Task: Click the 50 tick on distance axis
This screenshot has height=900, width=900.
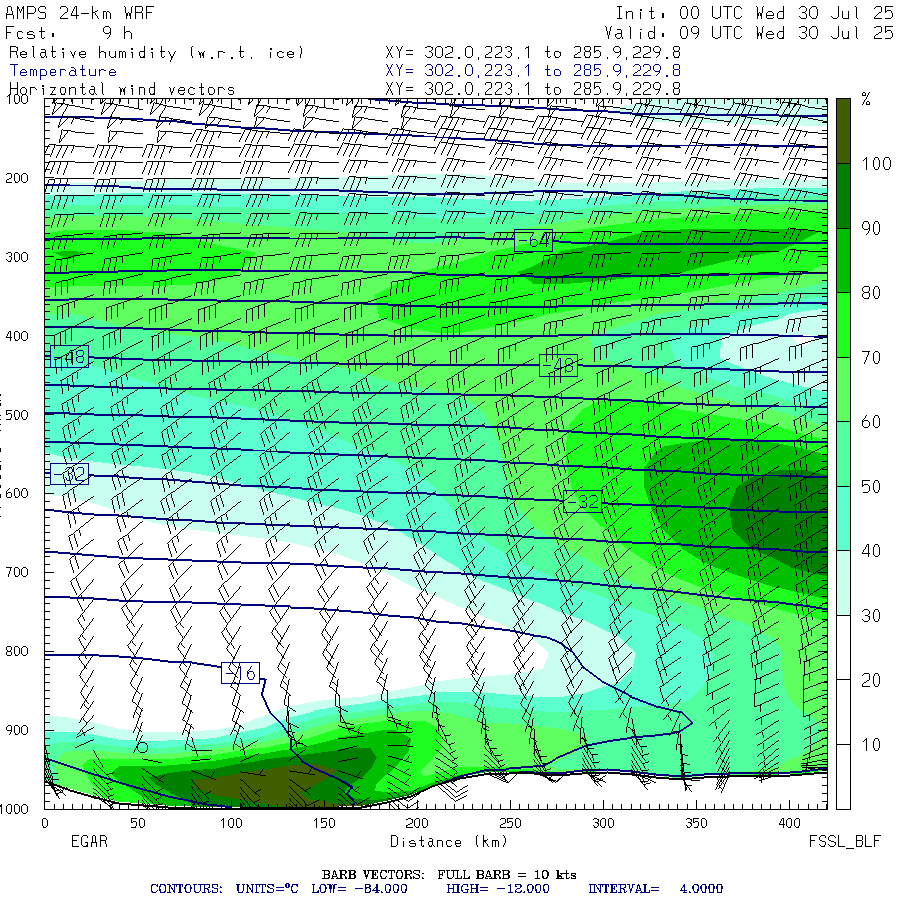Action: click(138, 823)
